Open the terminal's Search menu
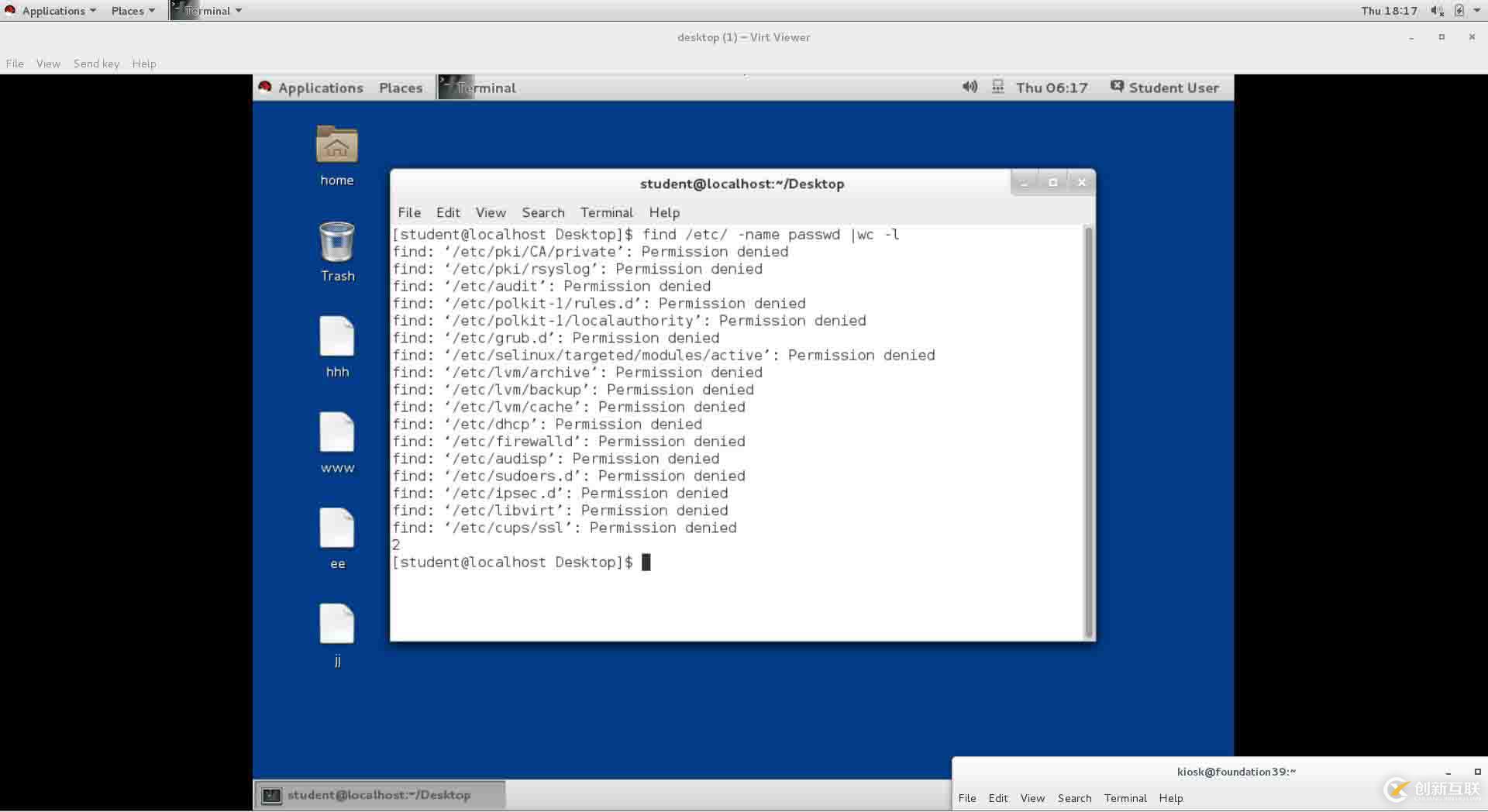 pos(542,212)
